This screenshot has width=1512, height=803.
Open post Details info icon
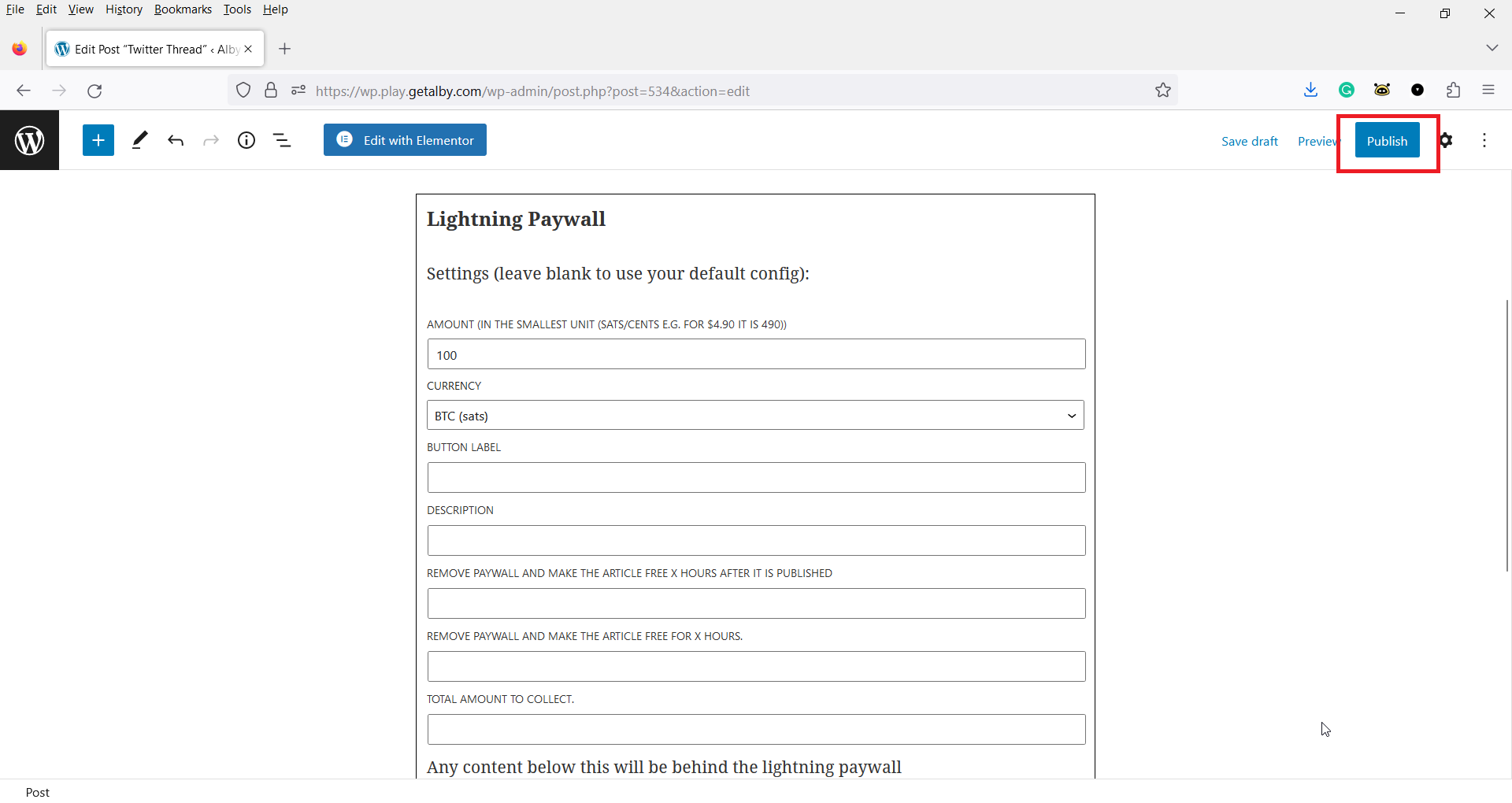tap(246, 140)
